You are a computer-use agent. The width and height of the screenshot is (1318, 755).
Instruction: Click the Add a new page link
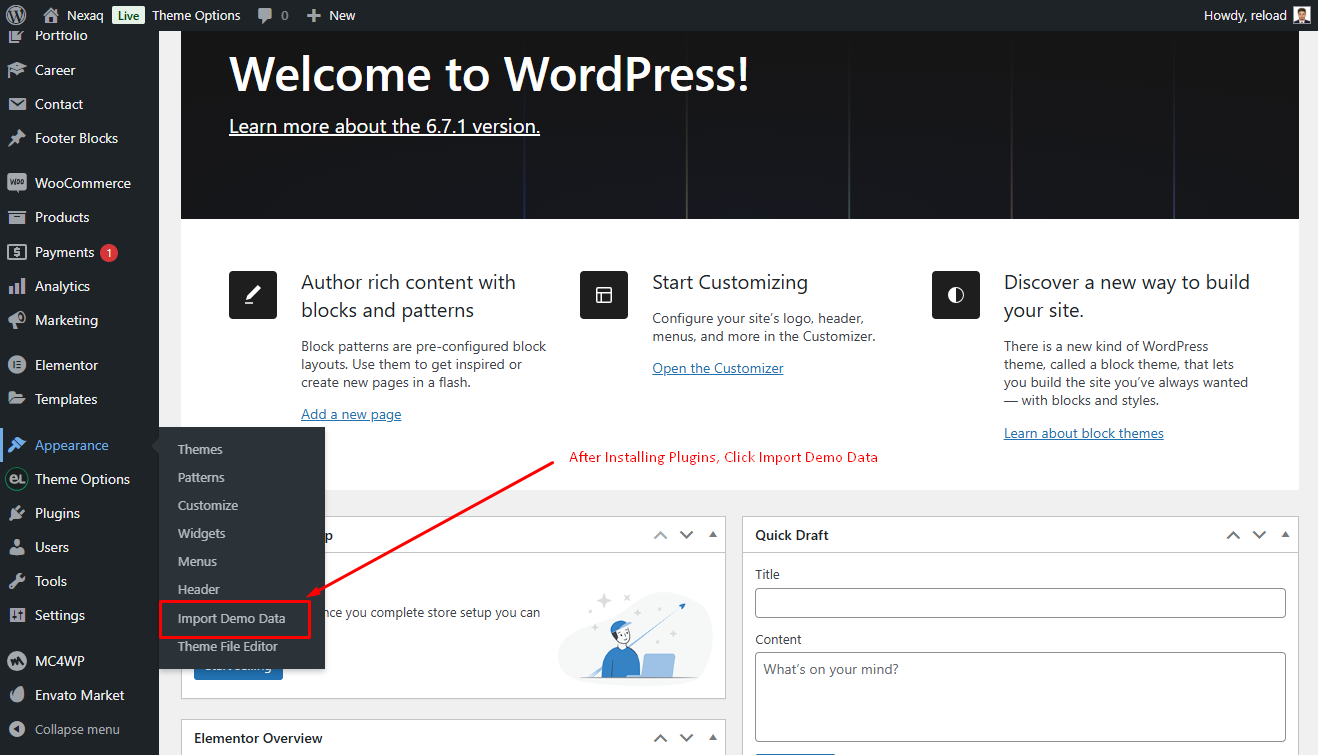click(351, 414)
